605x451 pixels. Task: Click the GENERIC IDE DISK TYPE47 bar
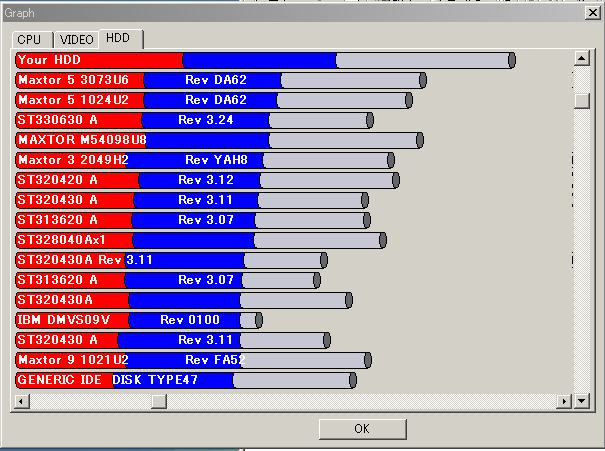pos(186,380)
